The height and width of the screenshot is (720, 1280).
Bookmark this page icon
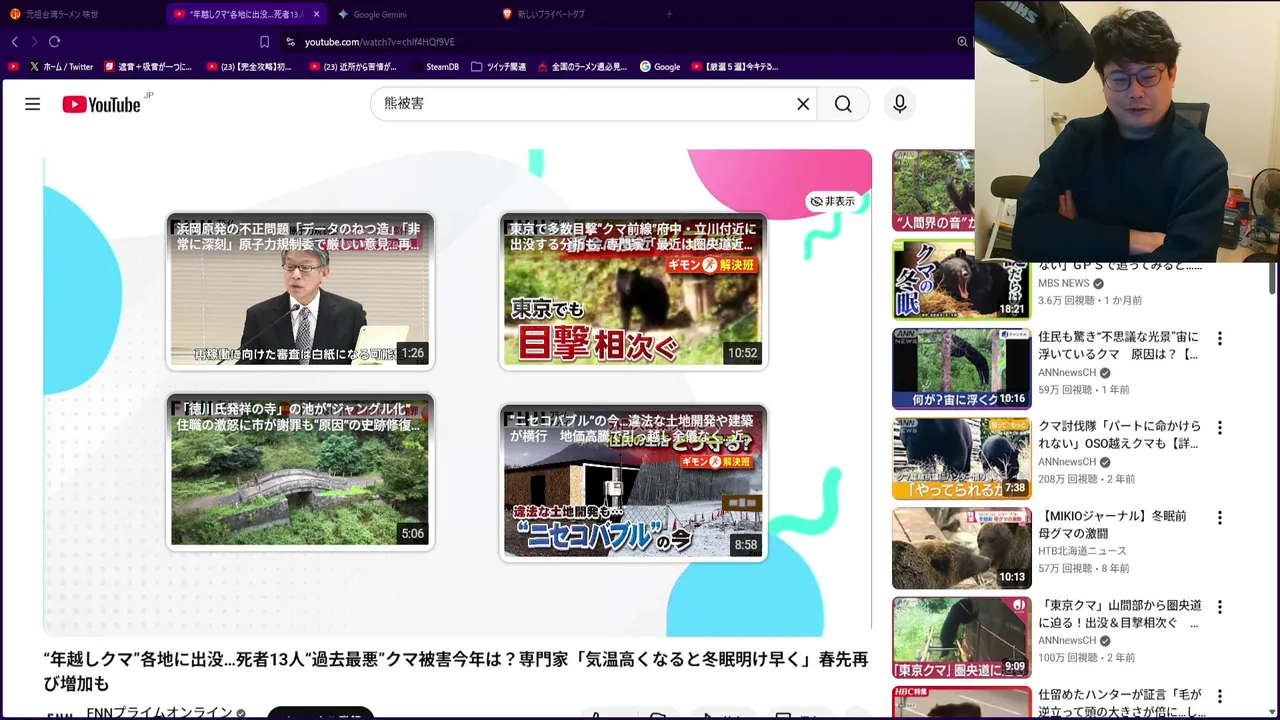[x=264, y=42]
